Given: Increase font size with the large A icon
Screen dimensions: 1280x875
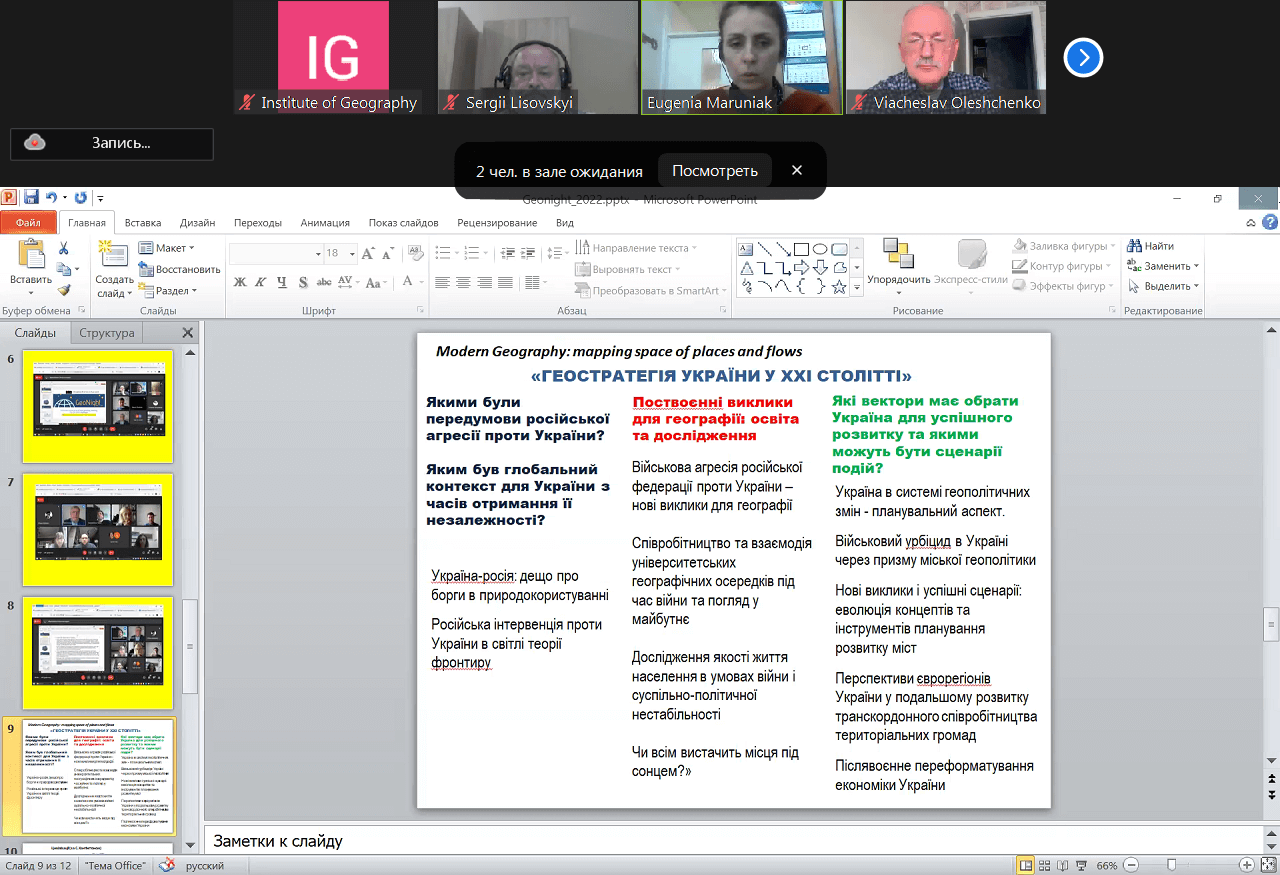Looking at the screenshot, I should [x=368, y=254].
